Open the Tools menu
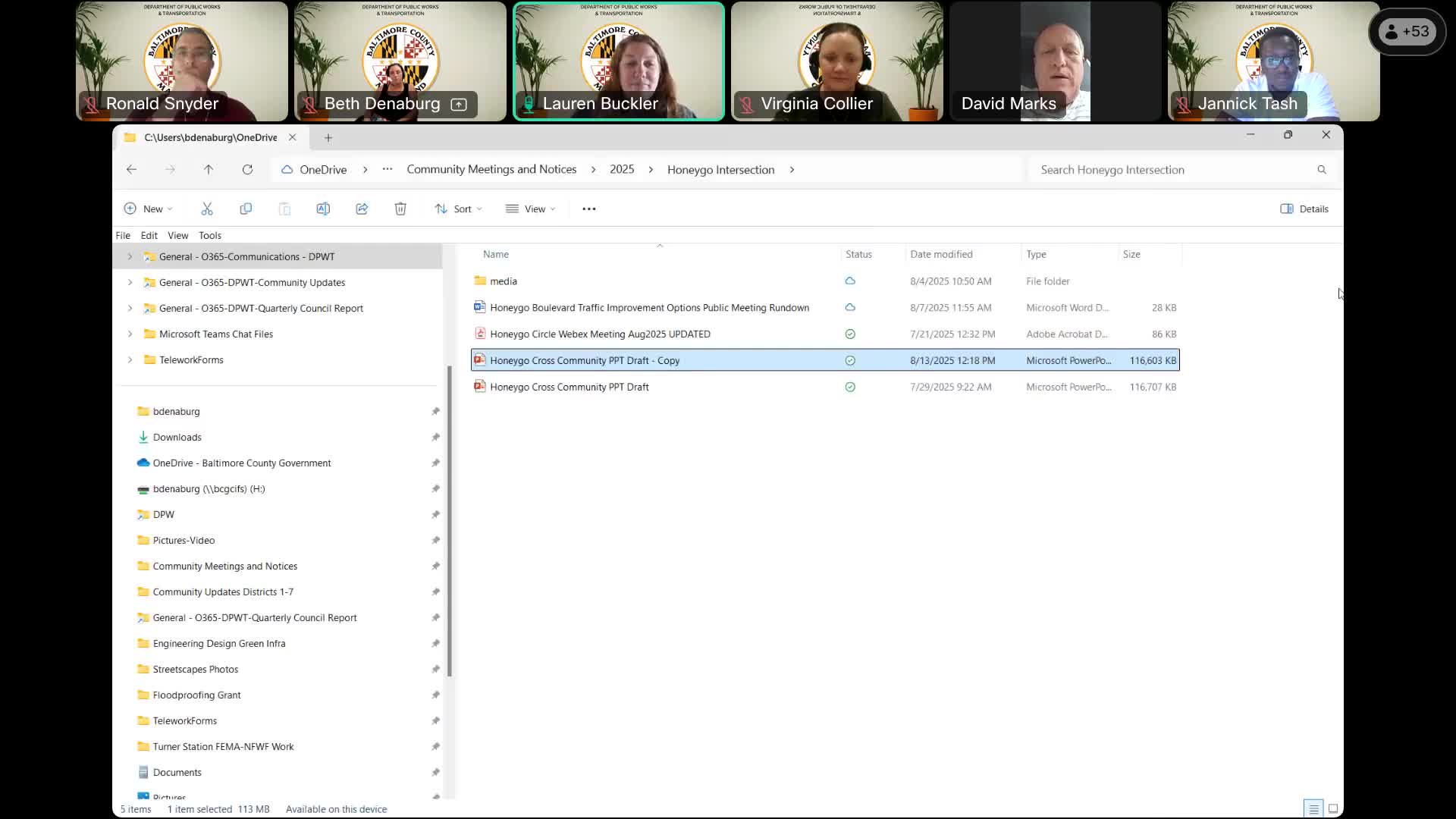Viewport: 1456px width, 819px height. (x=210, y=235)
